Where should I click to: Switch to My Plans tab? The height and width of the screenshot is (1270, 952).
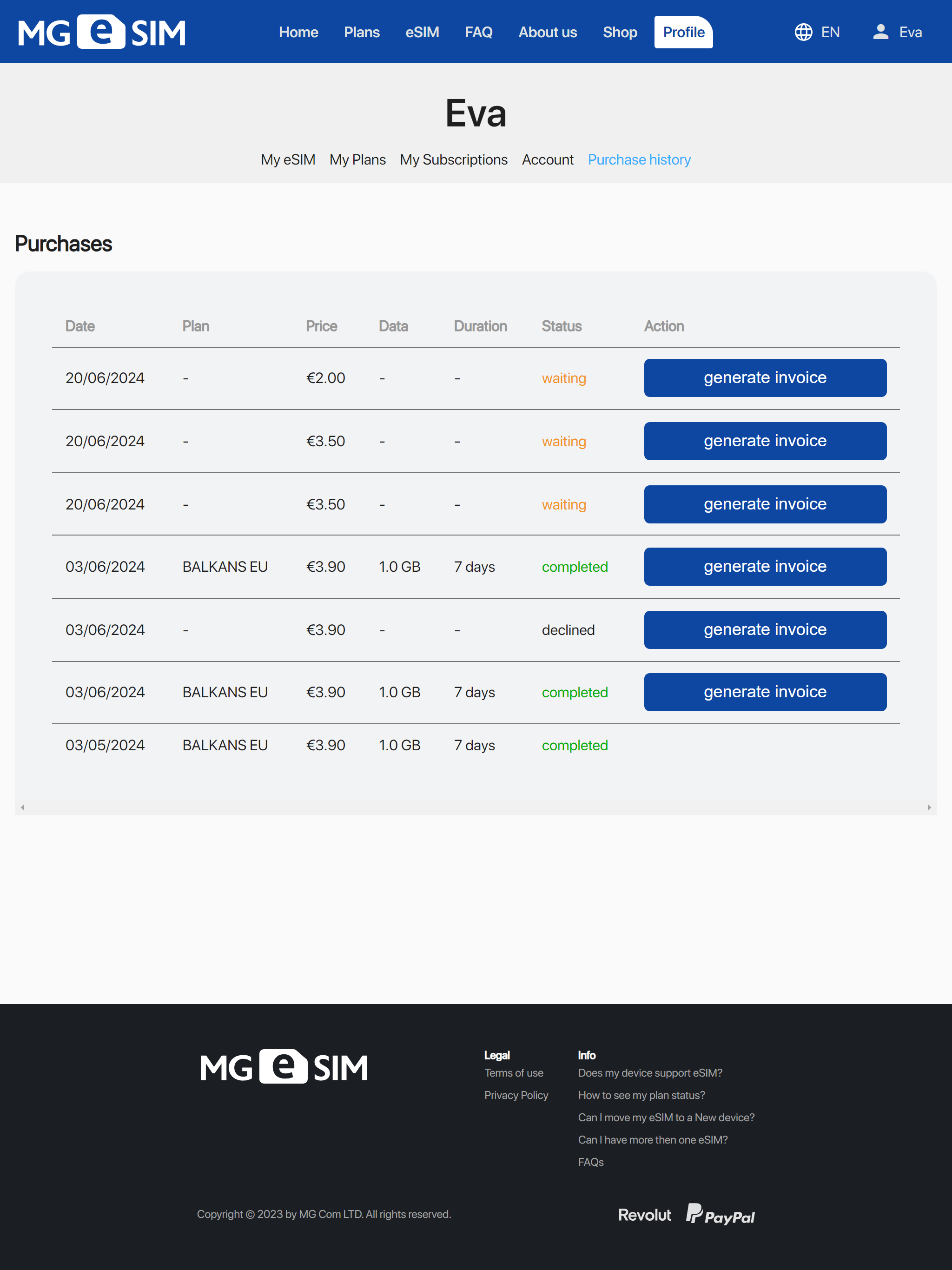tap(357, 159)
